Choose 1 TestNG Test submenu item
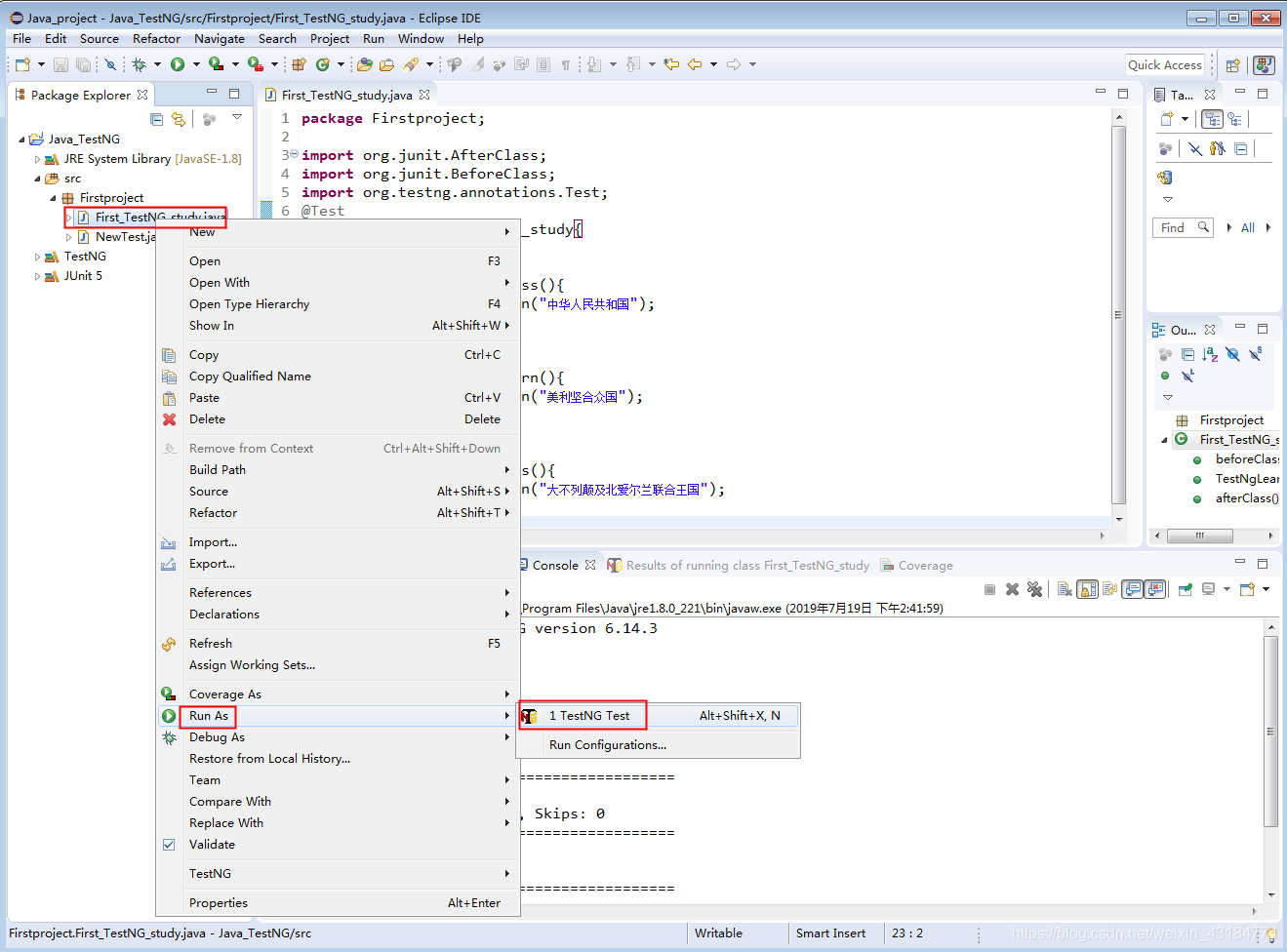 (x=659, y=716)
